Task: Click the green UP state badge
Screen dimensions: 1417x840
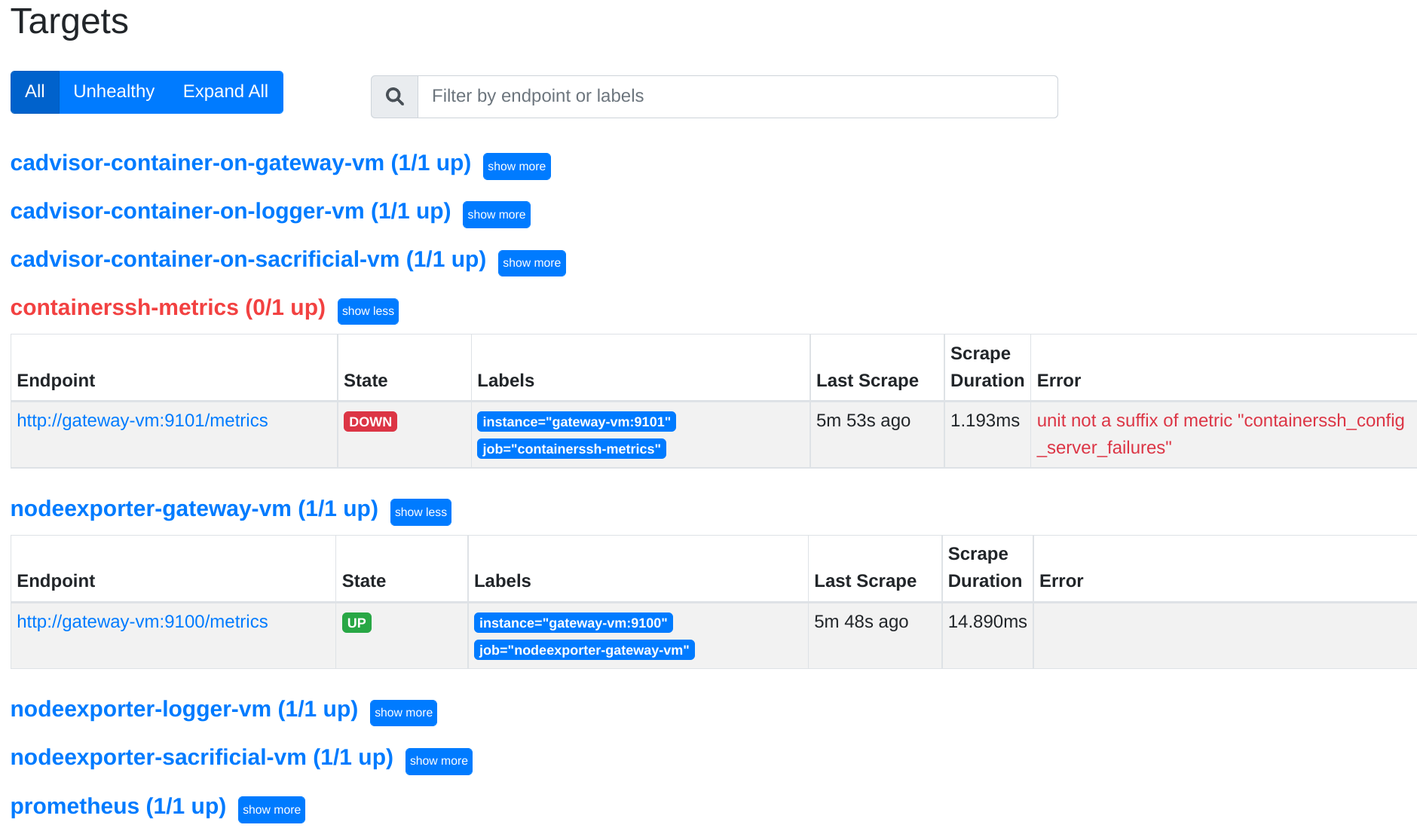Action: pos(356,622)
